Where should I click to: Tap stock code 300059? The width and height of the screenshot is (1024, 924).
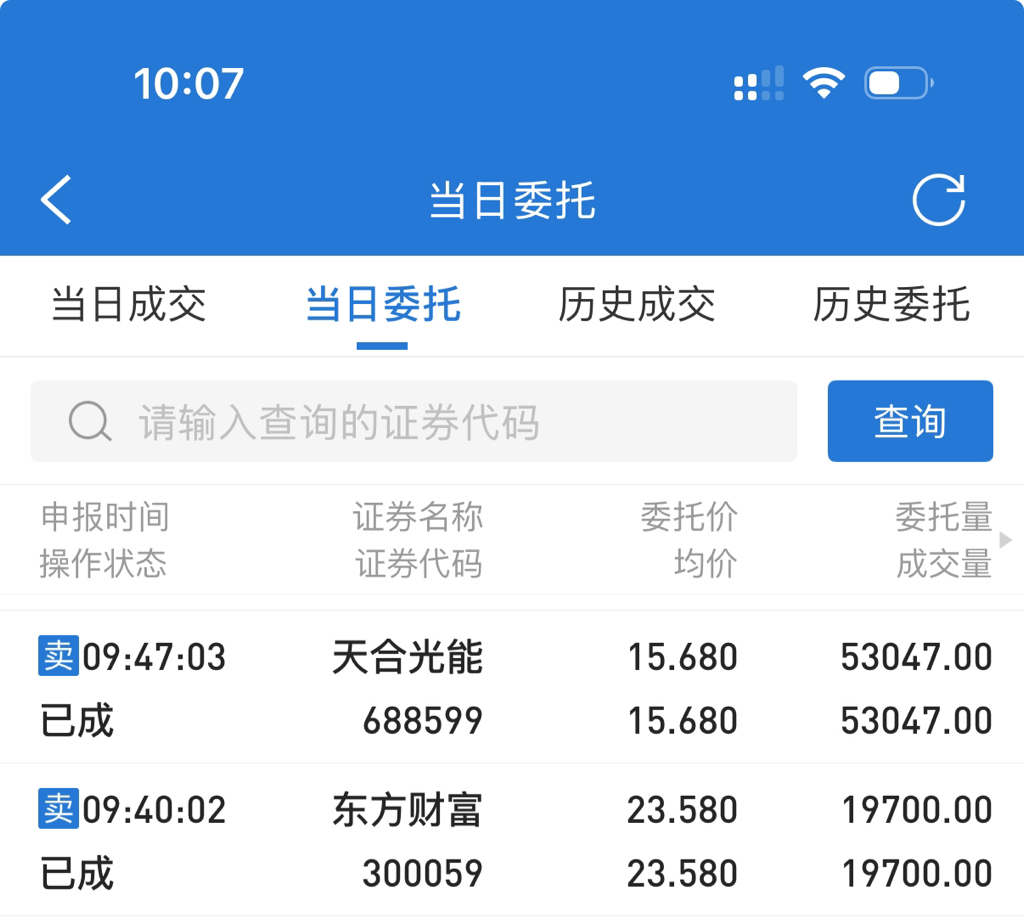click(x=423, y=874)
